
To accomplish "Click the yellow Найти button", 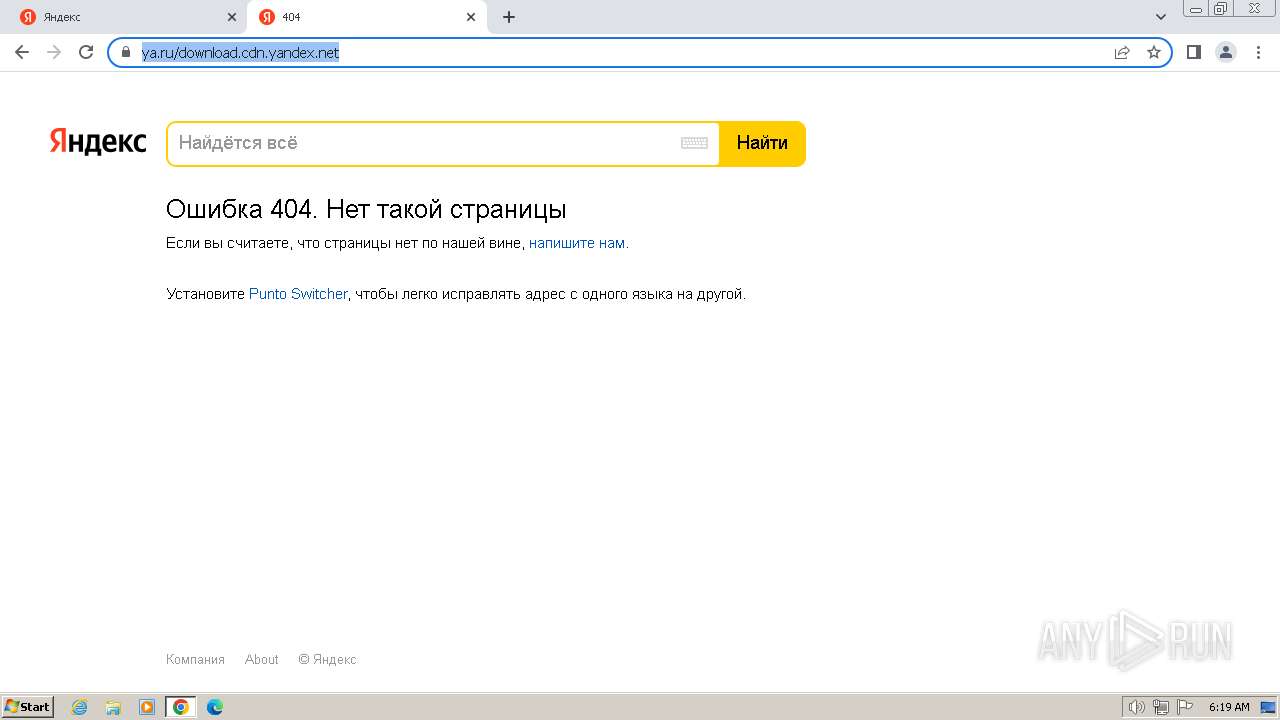I will pos(762,143).
